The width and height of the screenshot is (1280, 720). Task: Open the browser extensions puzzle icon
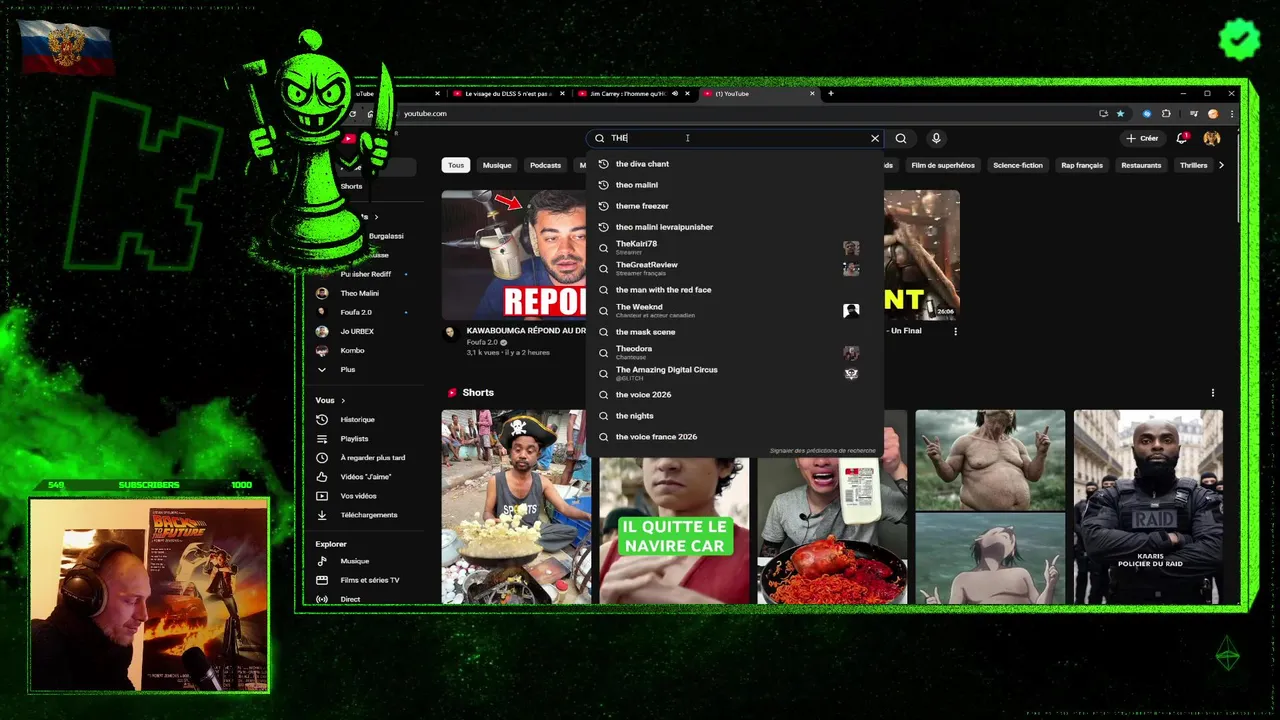tap(1166, 114)
